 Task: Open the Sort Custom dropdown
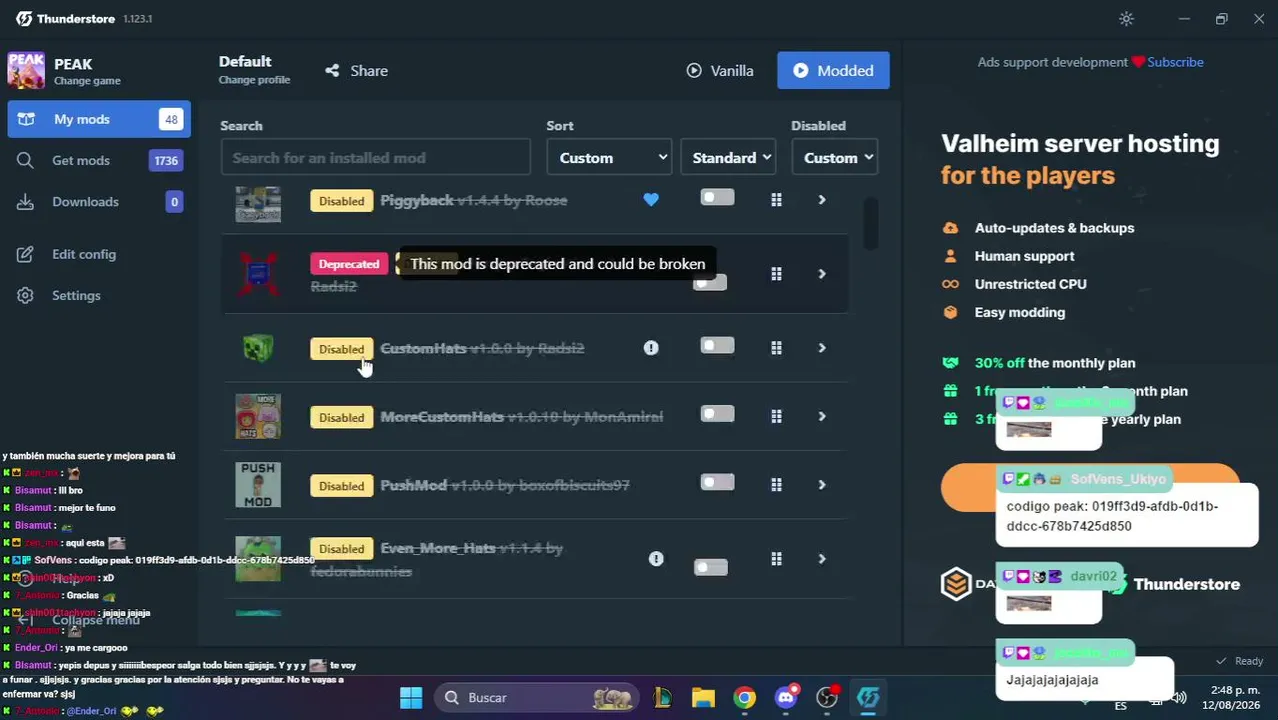pos(609,158)
